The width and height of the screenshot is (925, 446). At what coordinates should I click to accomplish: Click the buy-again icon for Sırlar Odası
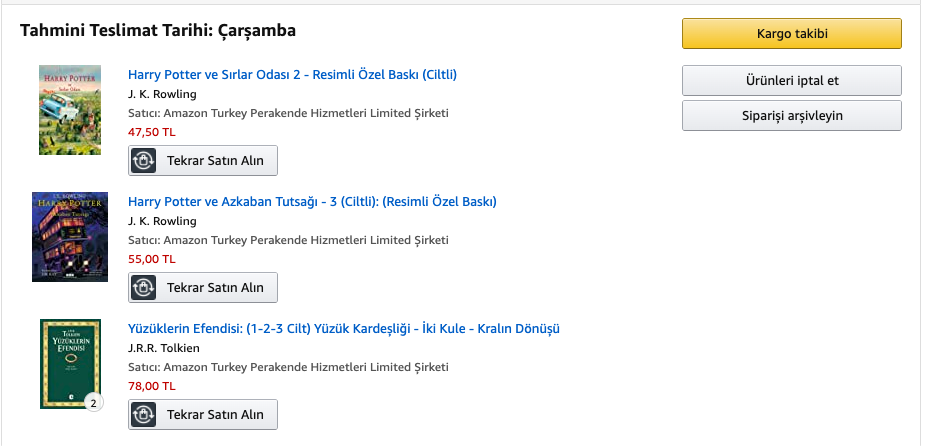(x=144, y=161)
